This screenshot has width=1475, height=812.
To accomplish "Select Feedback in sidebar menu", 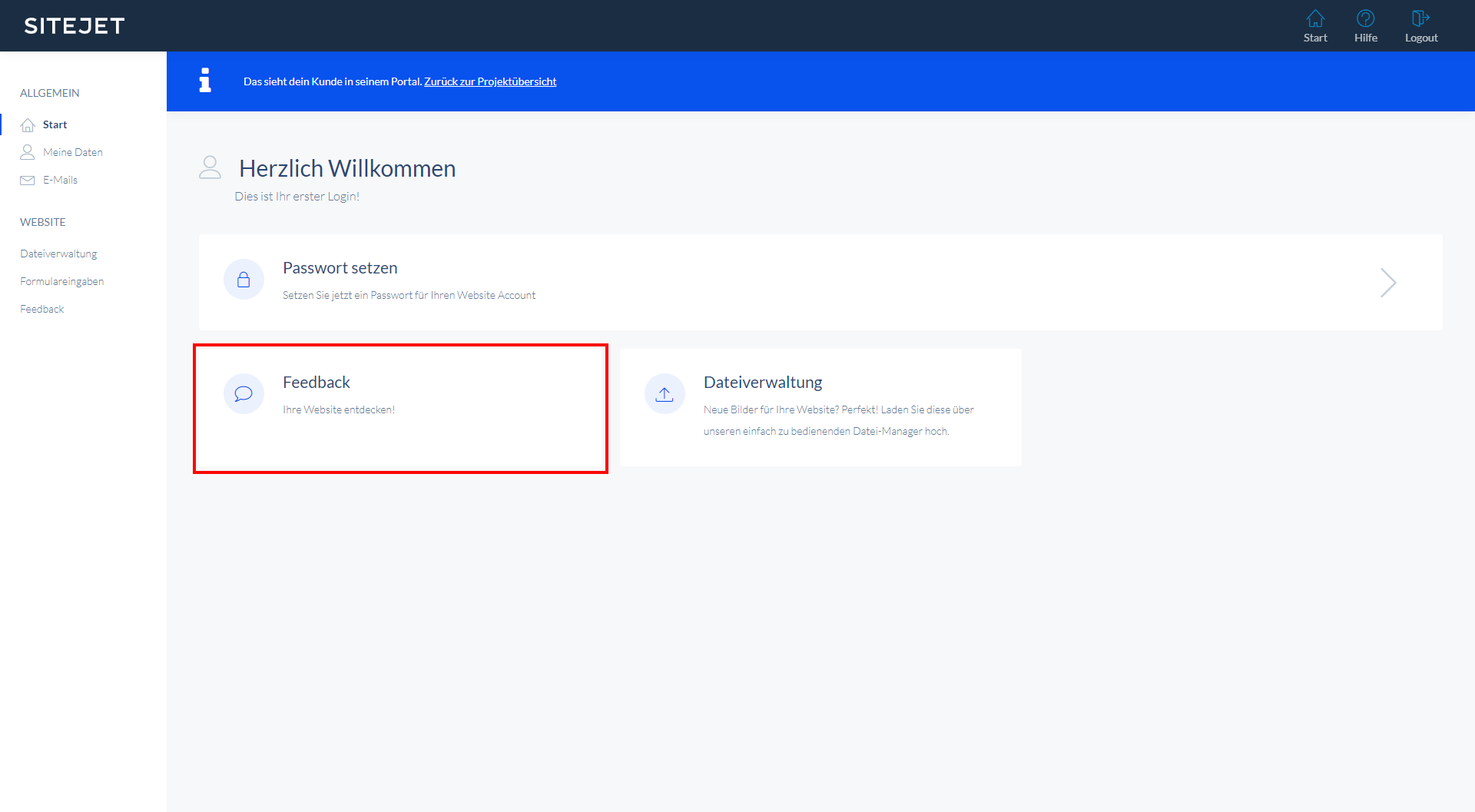I will coord(42,309).
